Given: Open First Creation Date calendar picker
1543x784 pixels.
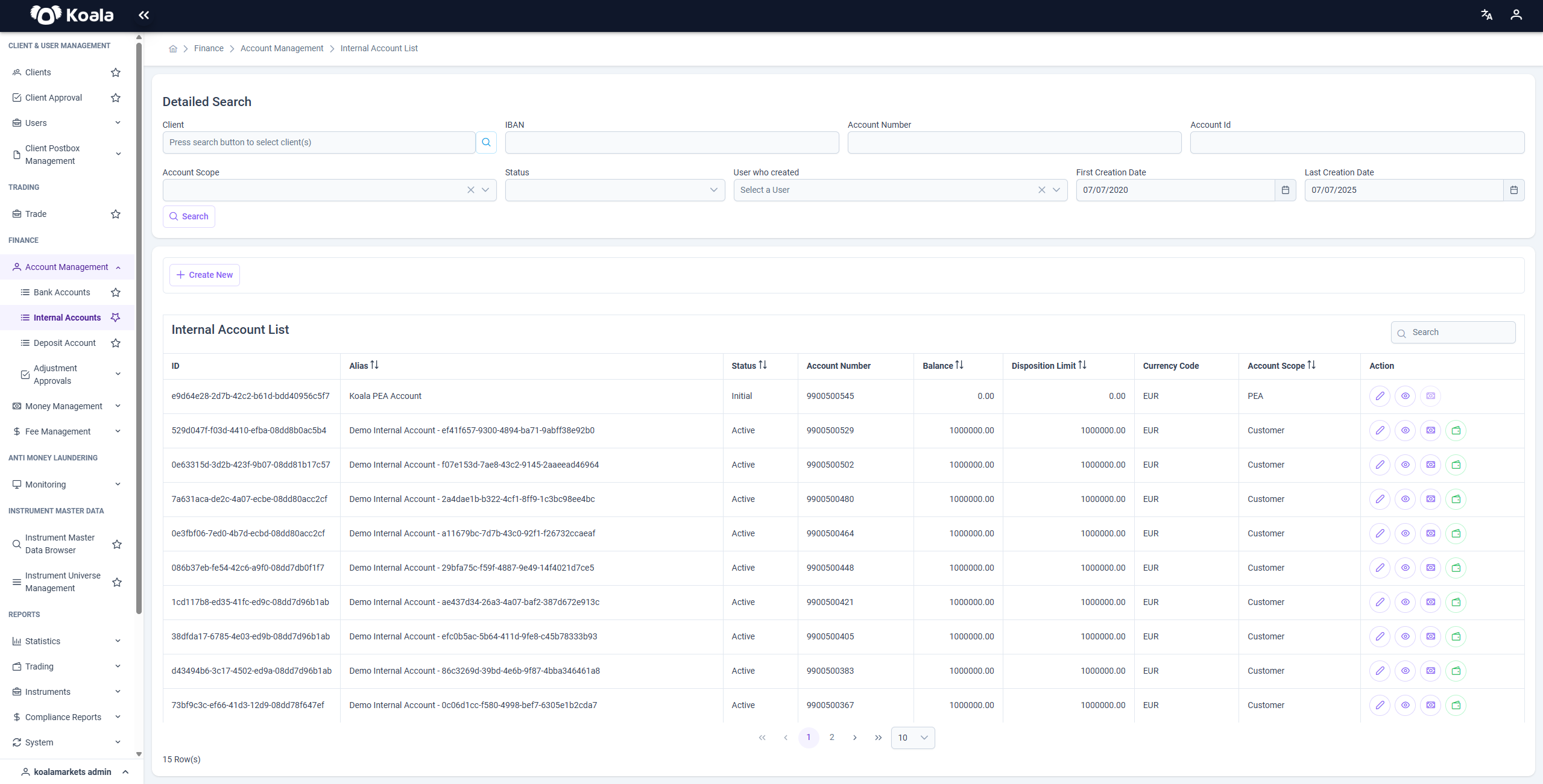Looking at the screenshot, I should [1285, 190].
